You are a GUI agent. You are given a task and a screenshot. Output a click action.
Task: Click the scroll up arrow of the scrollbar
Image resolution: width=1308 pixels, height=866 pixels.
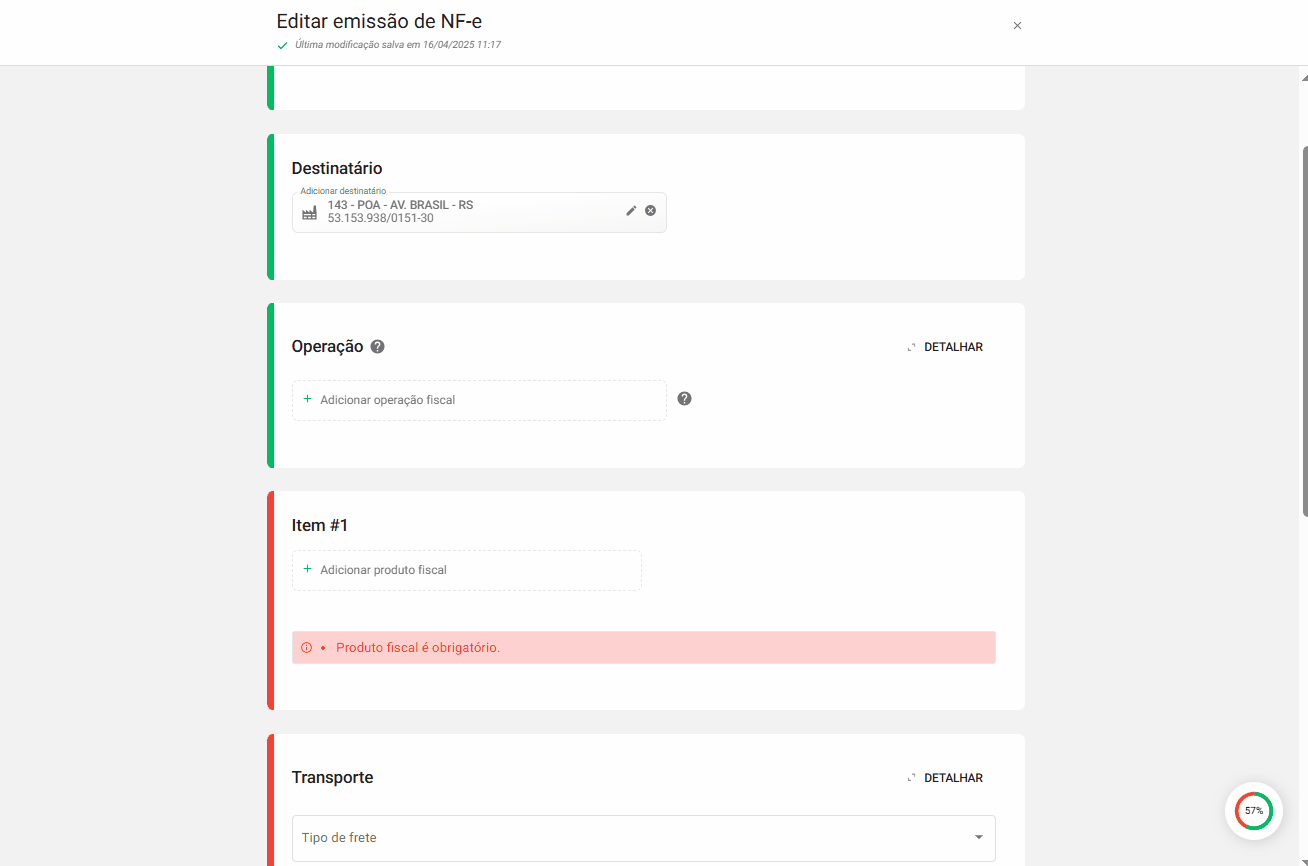tap(1303, 78)
